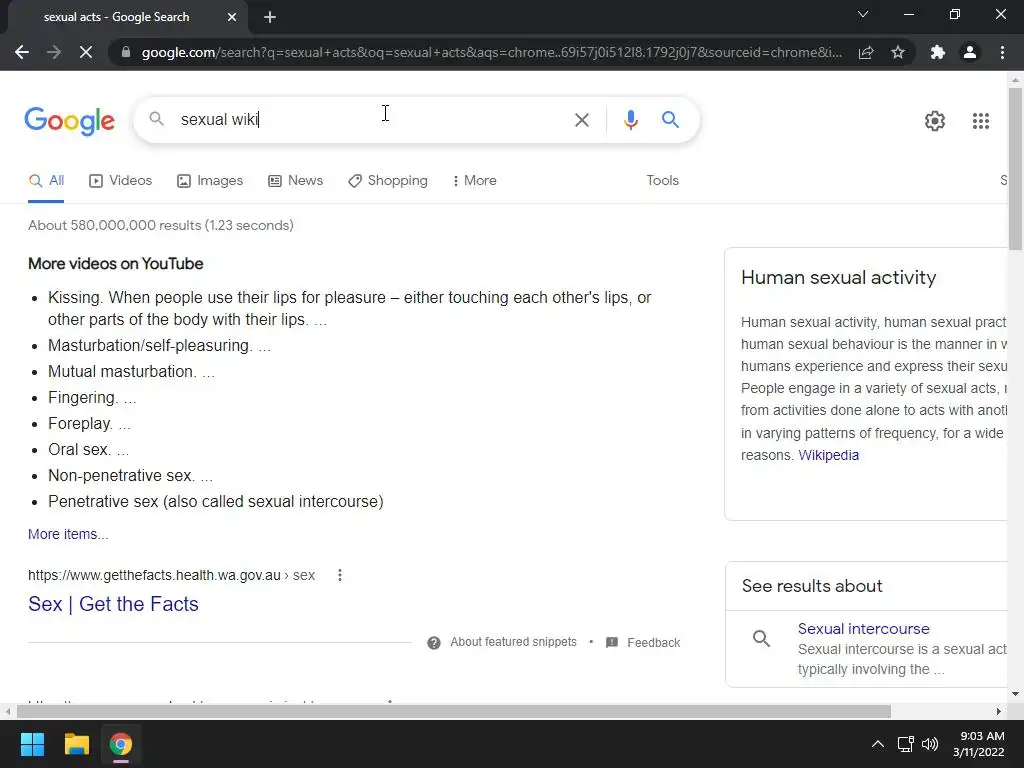The height and width of the screenshot is (768, 1024).
Task: Click the featured snippet help icon
Action: [434, 643]
